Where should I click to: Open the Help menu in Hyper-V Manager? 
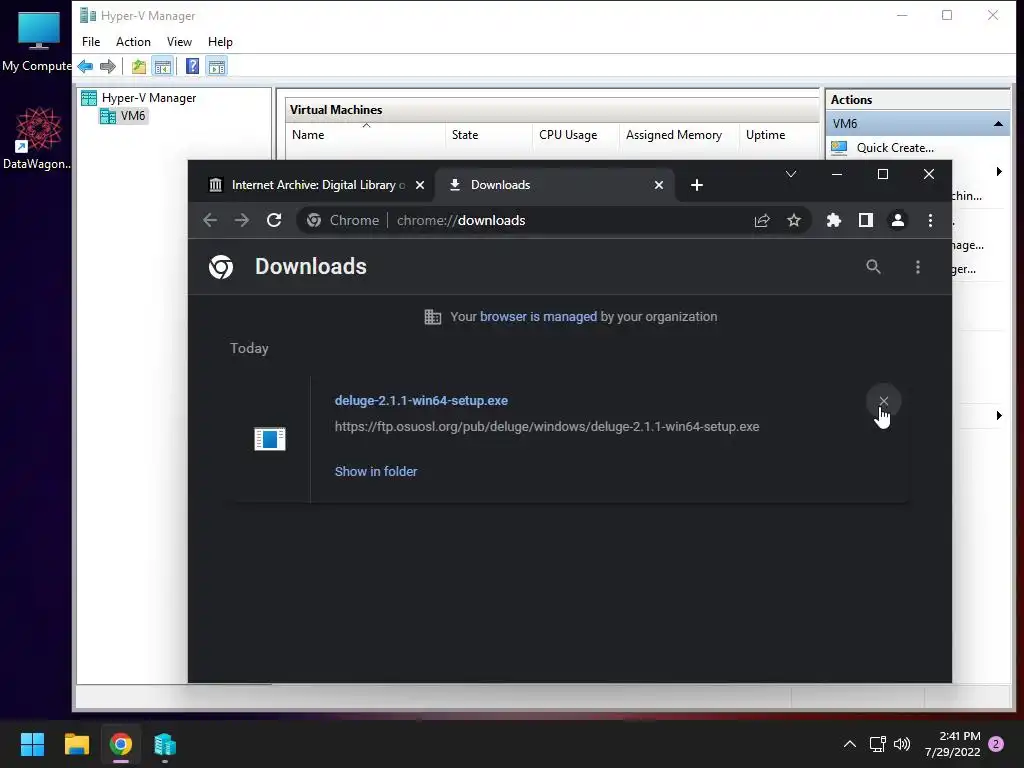[220, 42]
